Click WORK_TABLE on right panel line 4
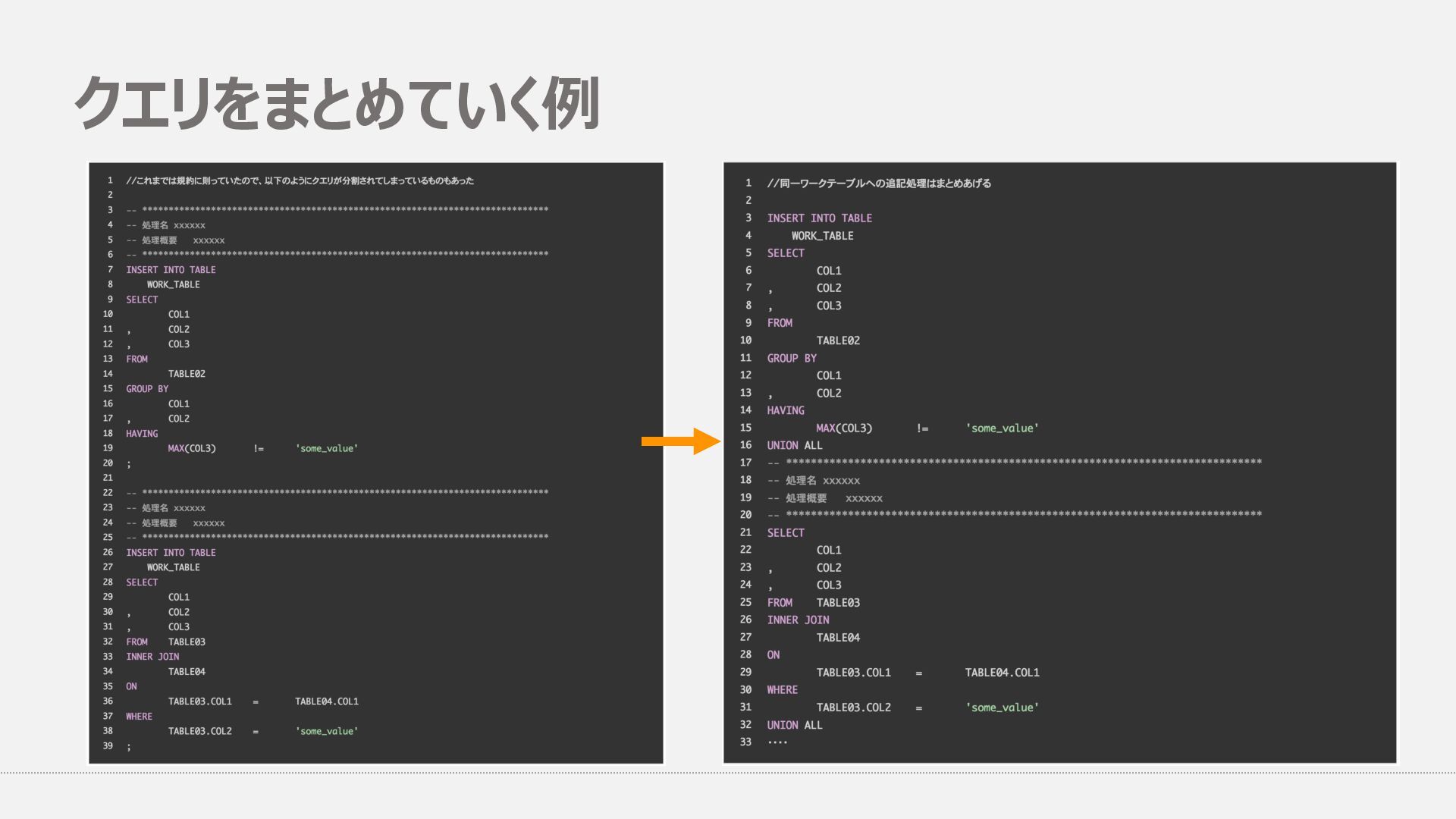 point(822,236)
